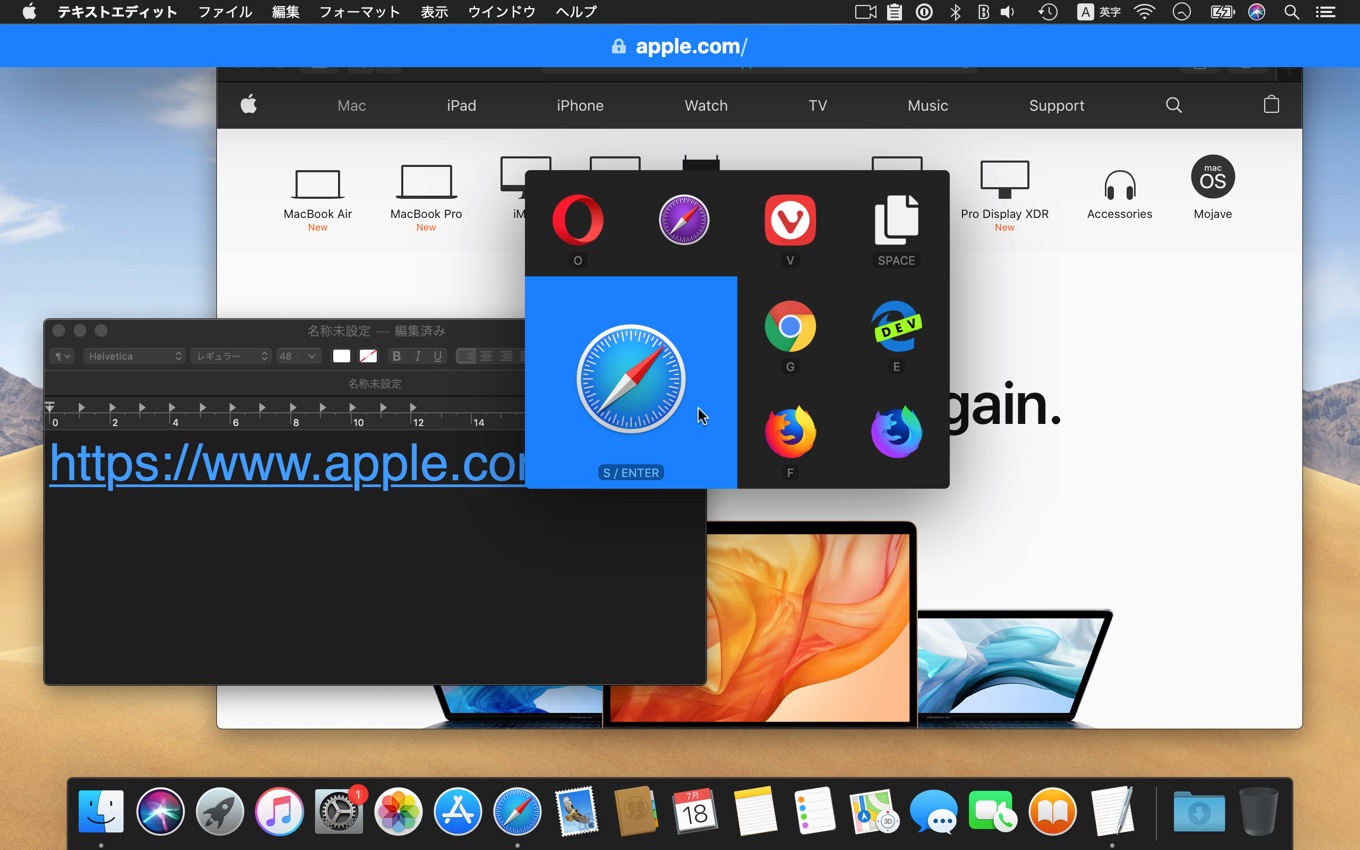Enable italic formatting in TextEdit
The image size is (1360, 850).
pos(417,356)
